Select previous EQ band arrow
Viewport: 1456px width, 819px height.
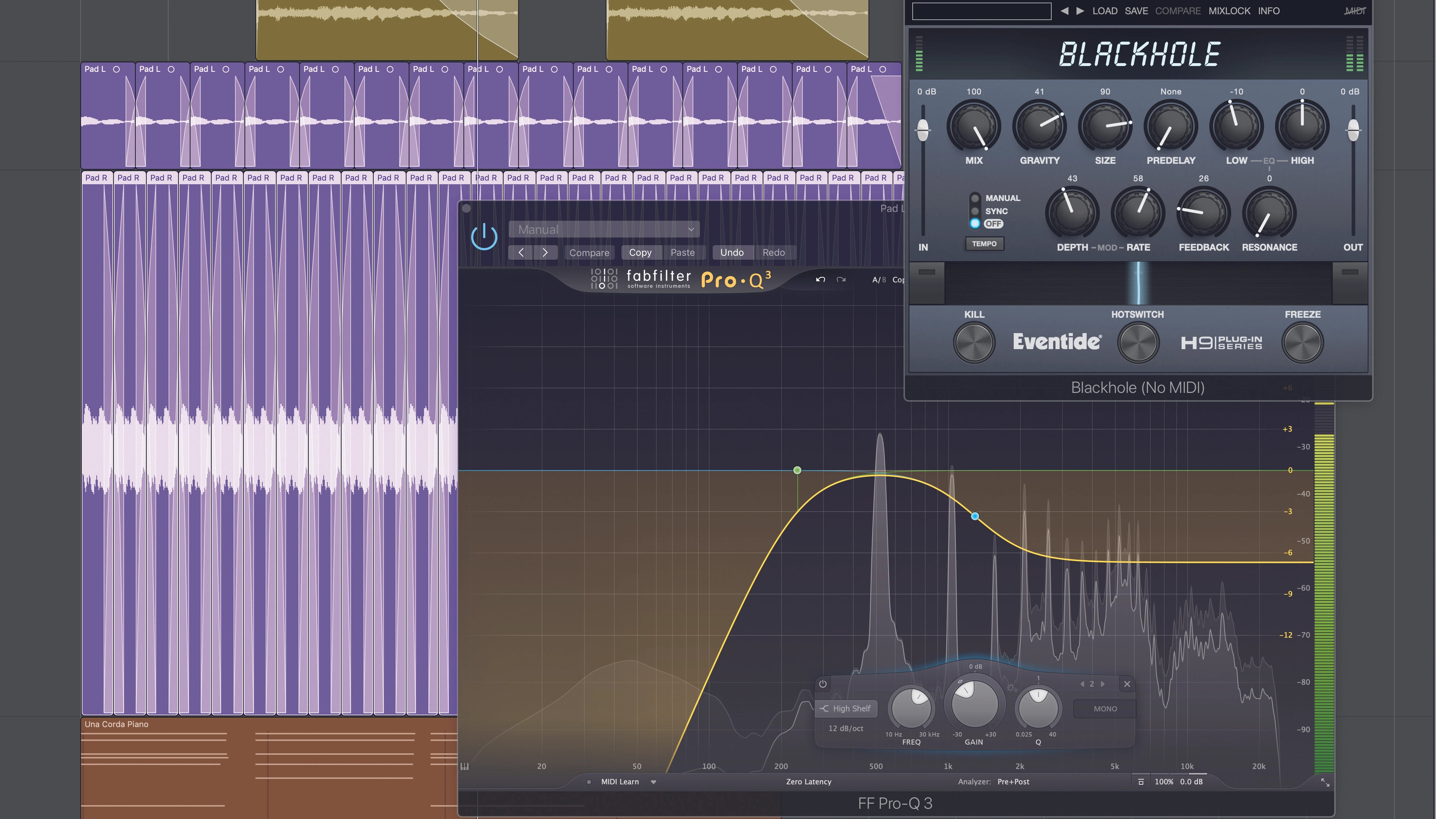(1082, 684)
